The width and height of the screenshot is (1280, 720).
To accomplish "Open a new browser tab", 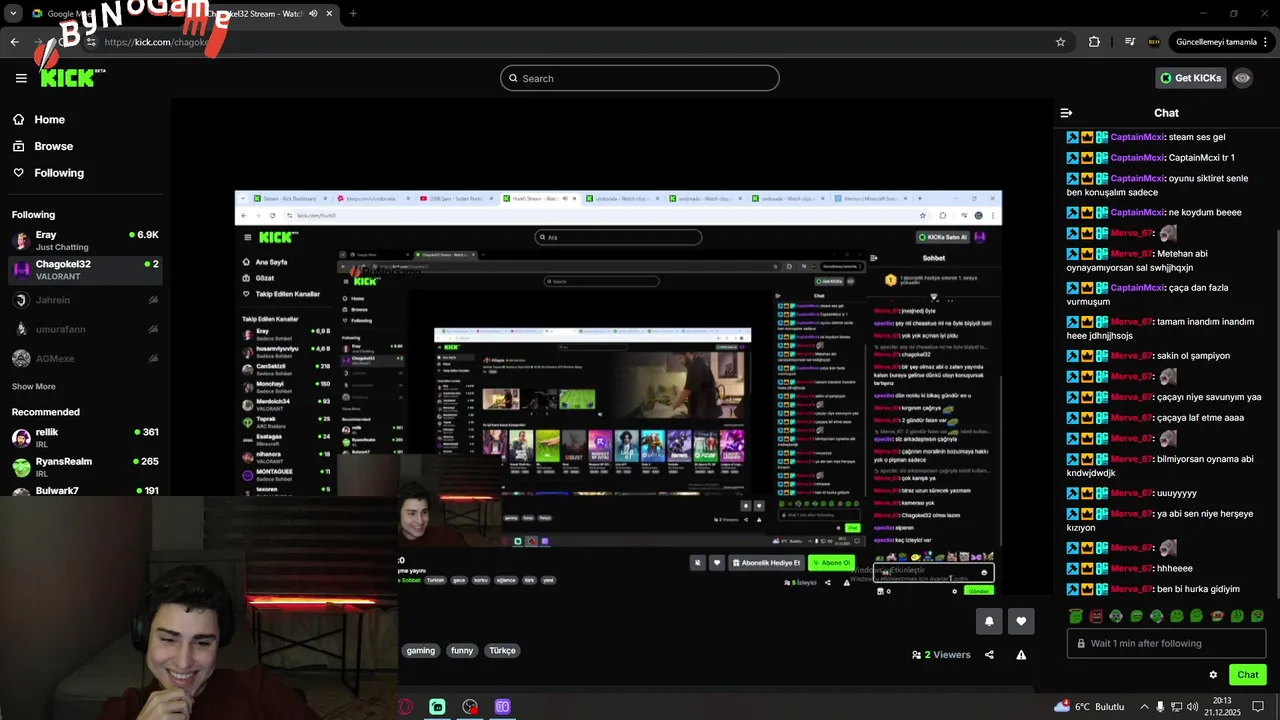I will tap(353, 14).
